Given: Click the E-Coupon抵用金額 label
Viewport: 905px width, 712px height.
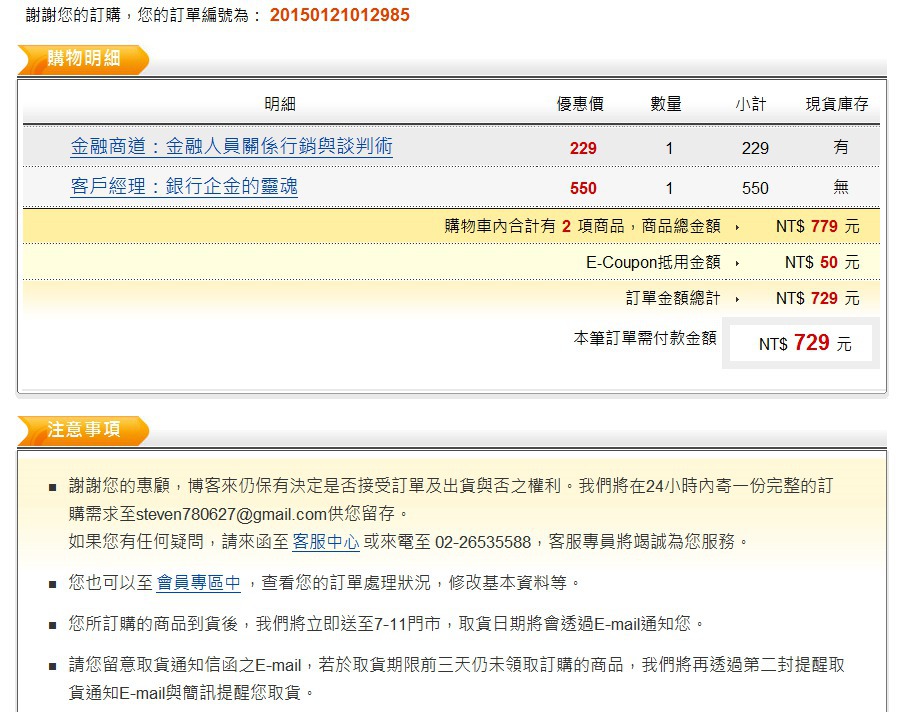Looking at the screenshot, I should pos(653,263).
